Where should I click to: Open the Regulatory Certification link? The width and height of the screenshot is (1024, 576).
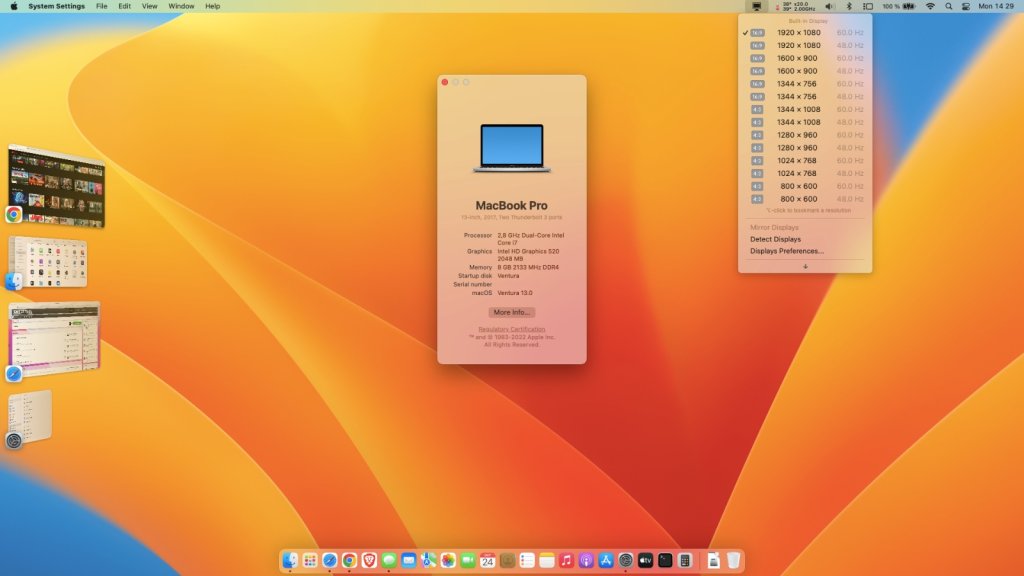[511, 329]
